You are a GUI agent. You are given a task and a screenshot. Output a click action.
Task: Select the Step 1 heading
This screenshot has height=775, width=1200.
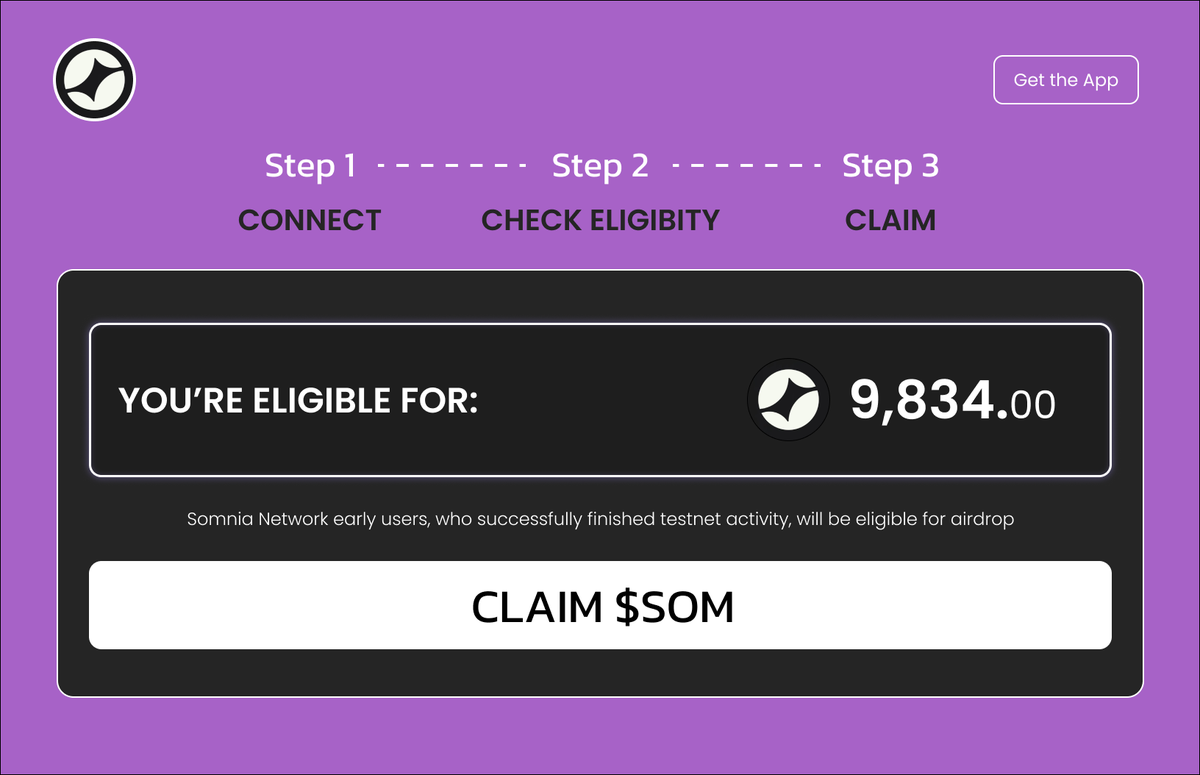coord(310,165)
